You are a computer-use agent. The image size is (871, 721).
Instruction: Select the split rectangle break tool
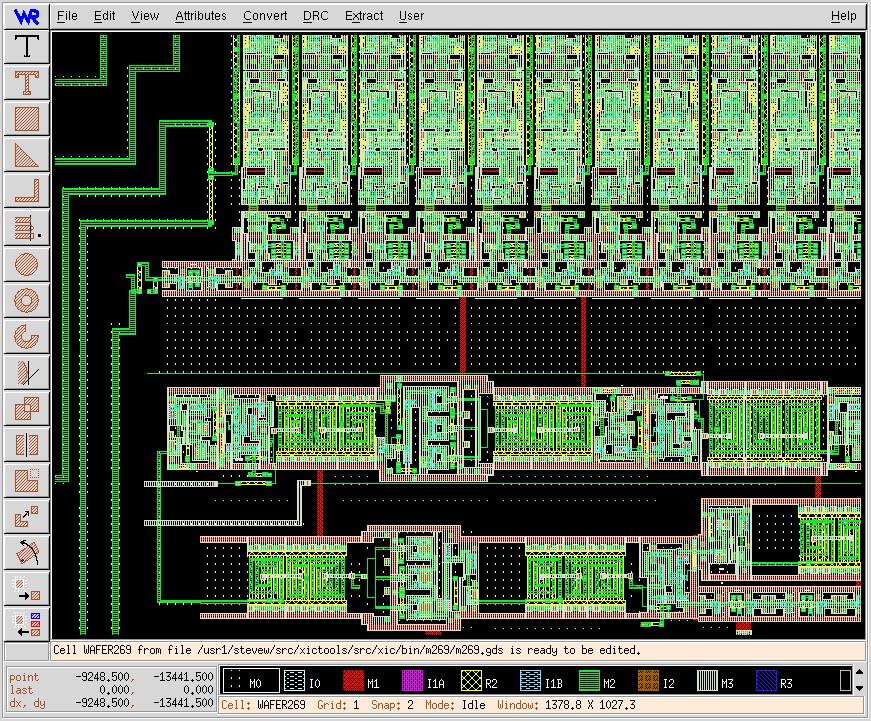(x=27, y=445)
